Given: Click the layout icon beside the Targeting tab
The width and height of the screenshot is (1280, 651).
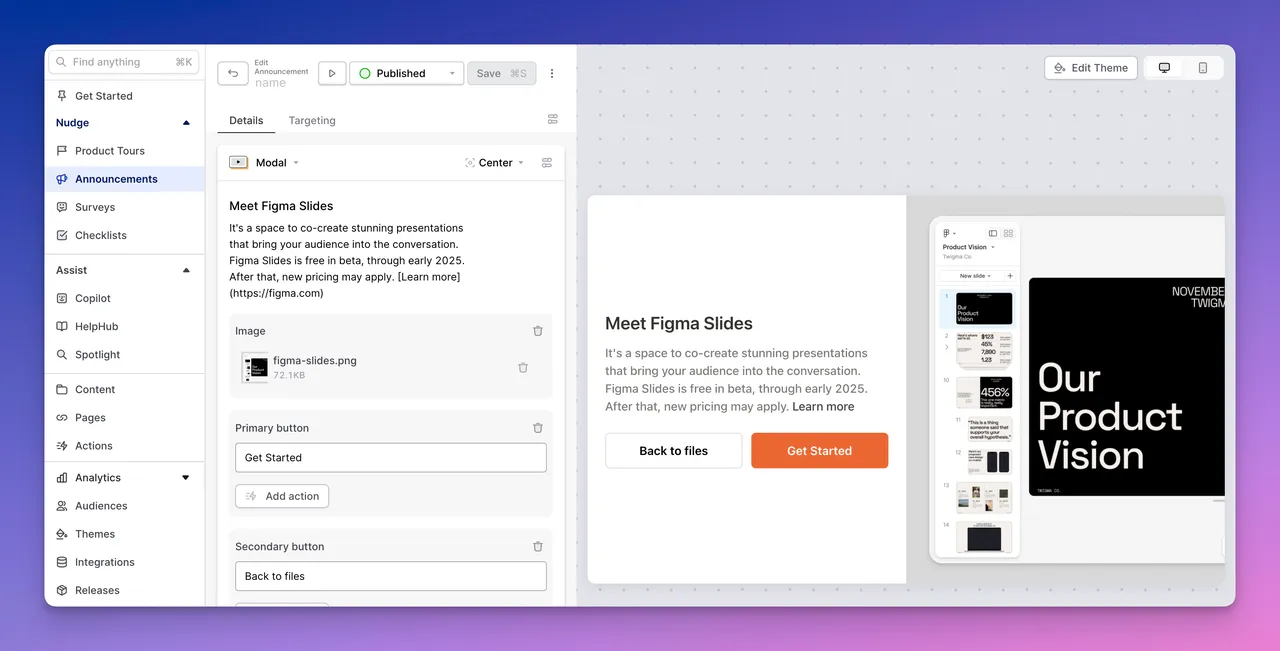Looking at the screenshot, I should pyautogui.click(x=553, y=119).
